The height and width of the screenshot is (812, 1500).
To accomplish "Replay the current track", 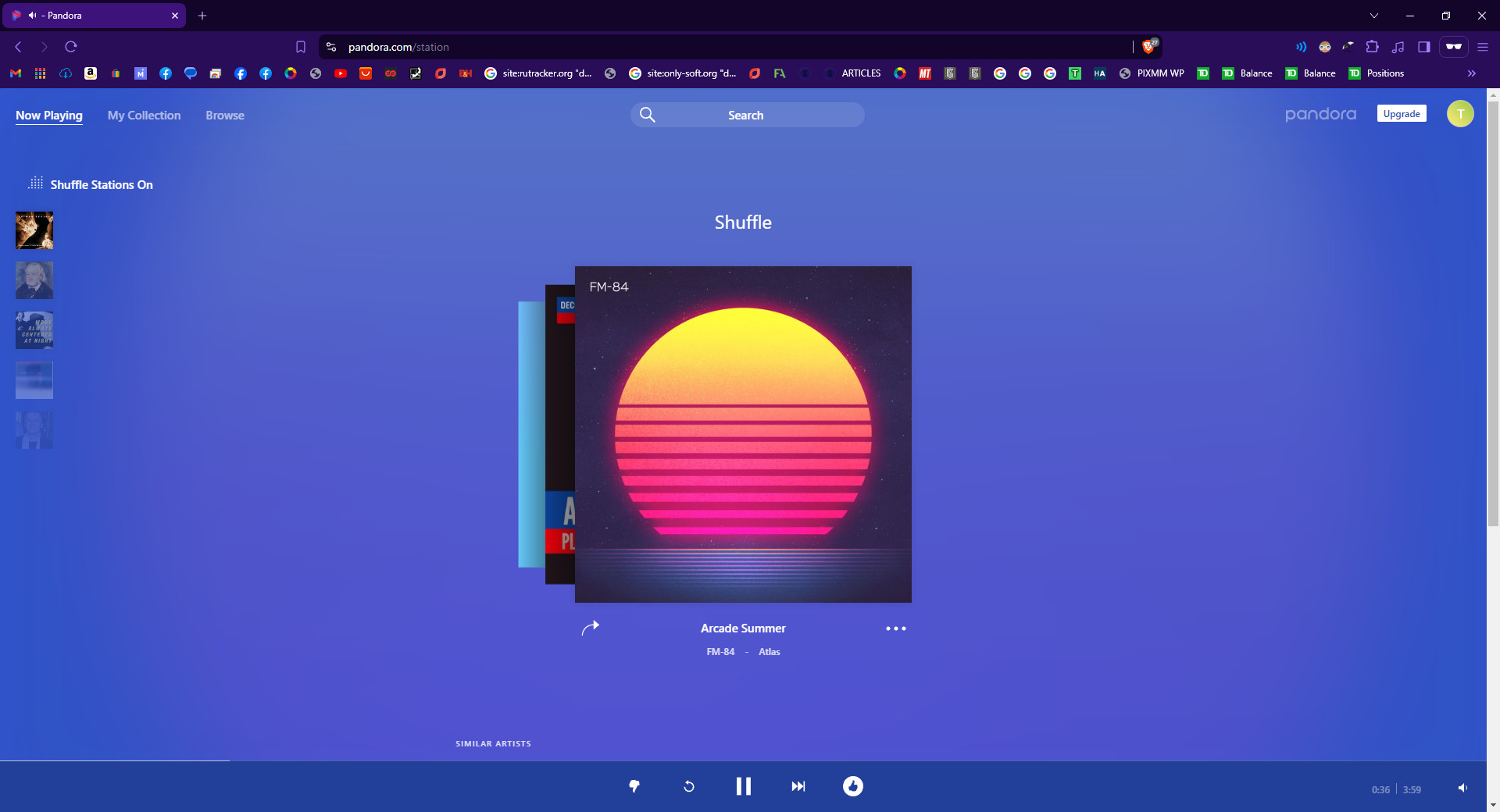I will click(x=689, y=786).
